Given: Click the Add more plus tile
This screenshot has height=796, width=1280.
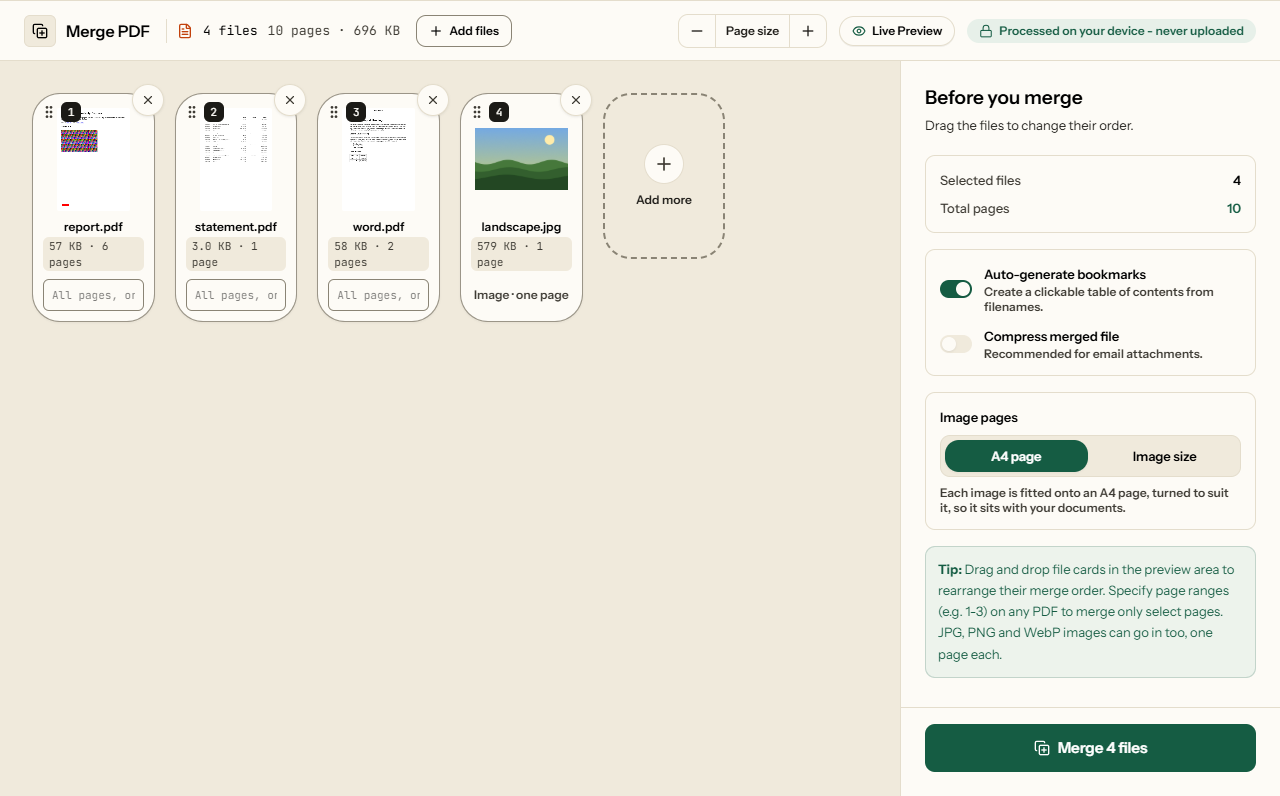Looking at the screenshot, I should 664,176.
